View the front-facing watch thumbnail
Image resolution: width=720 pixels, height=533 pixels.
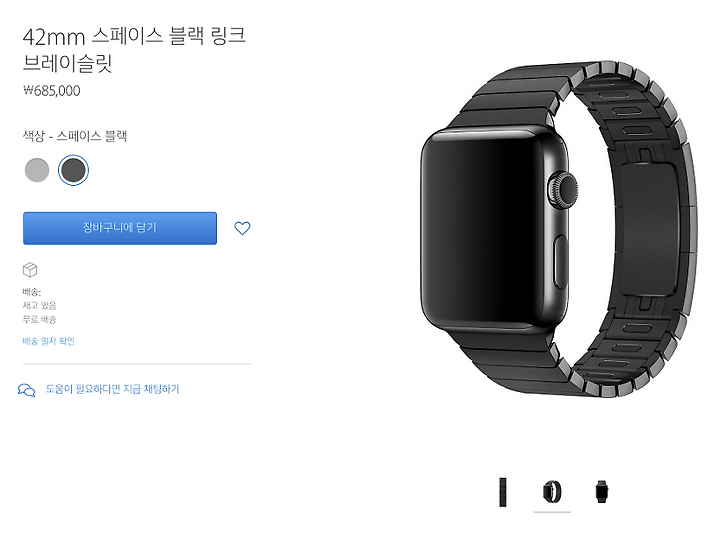[602, 492]
